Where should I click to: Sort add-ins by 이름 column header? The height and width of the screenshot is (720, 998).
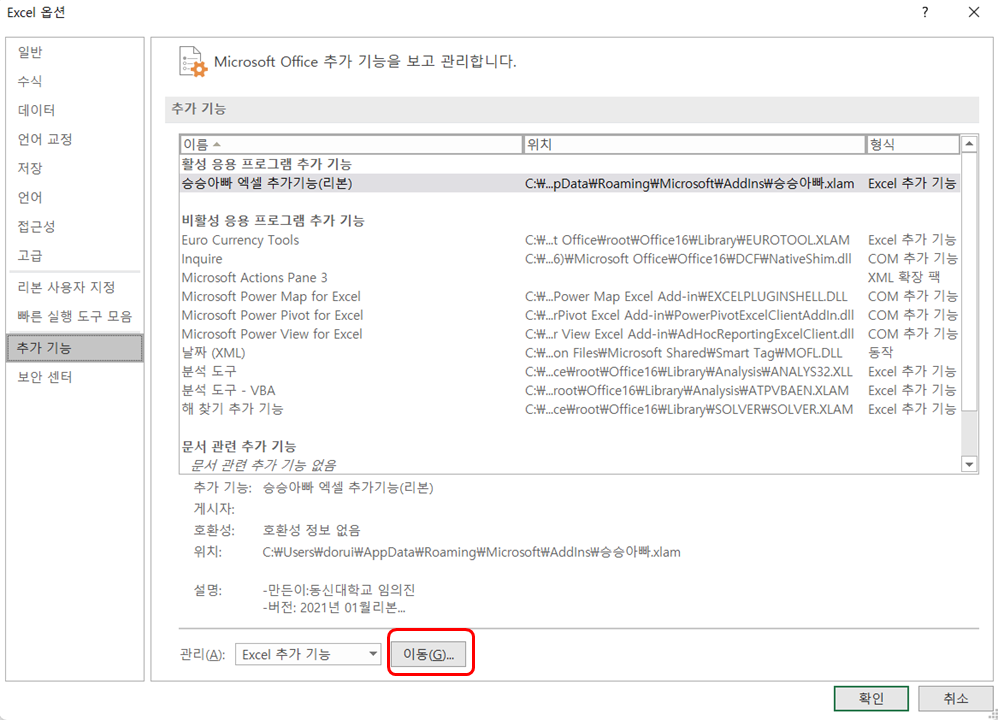tap(351, 145)
